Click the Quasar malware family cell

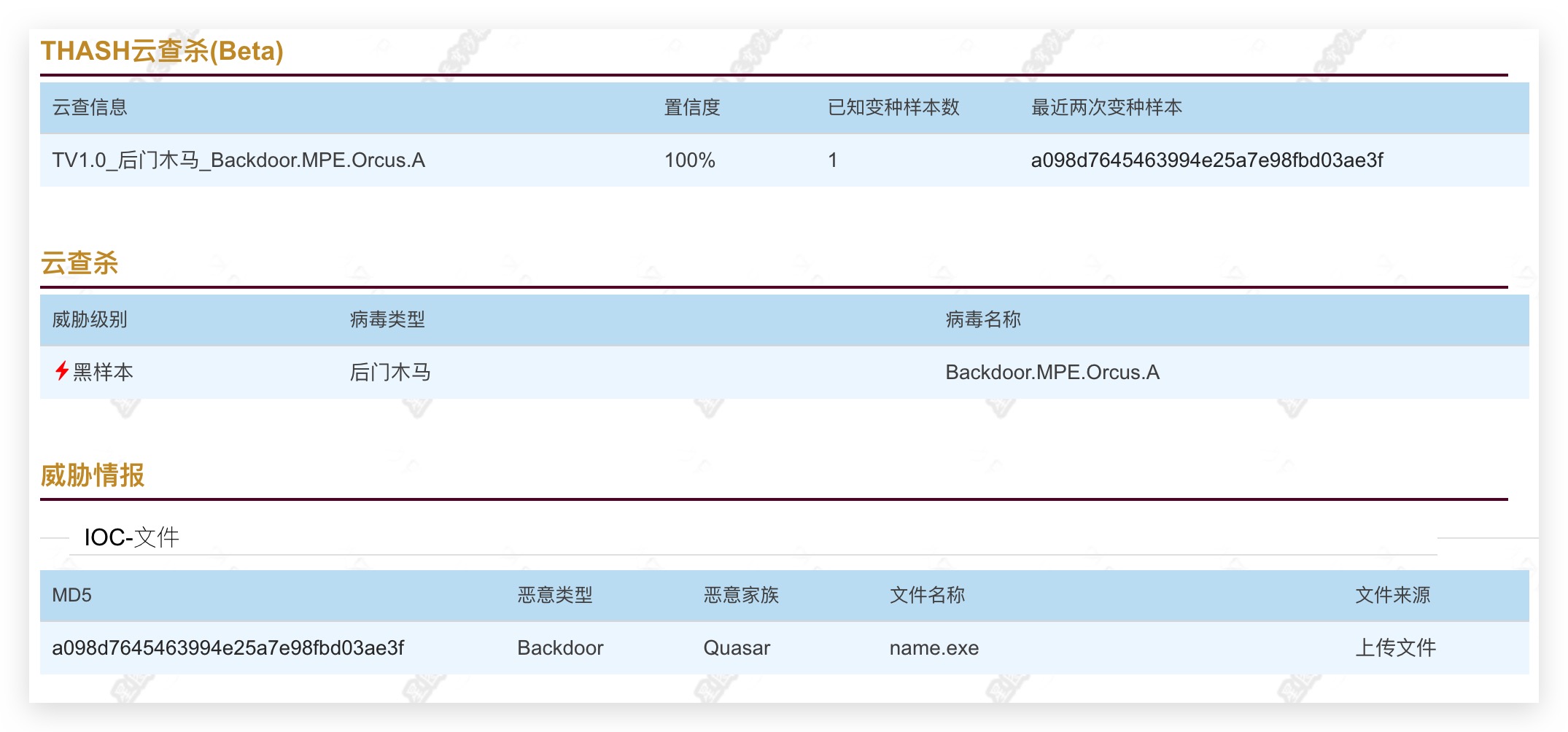coord(737,647)
